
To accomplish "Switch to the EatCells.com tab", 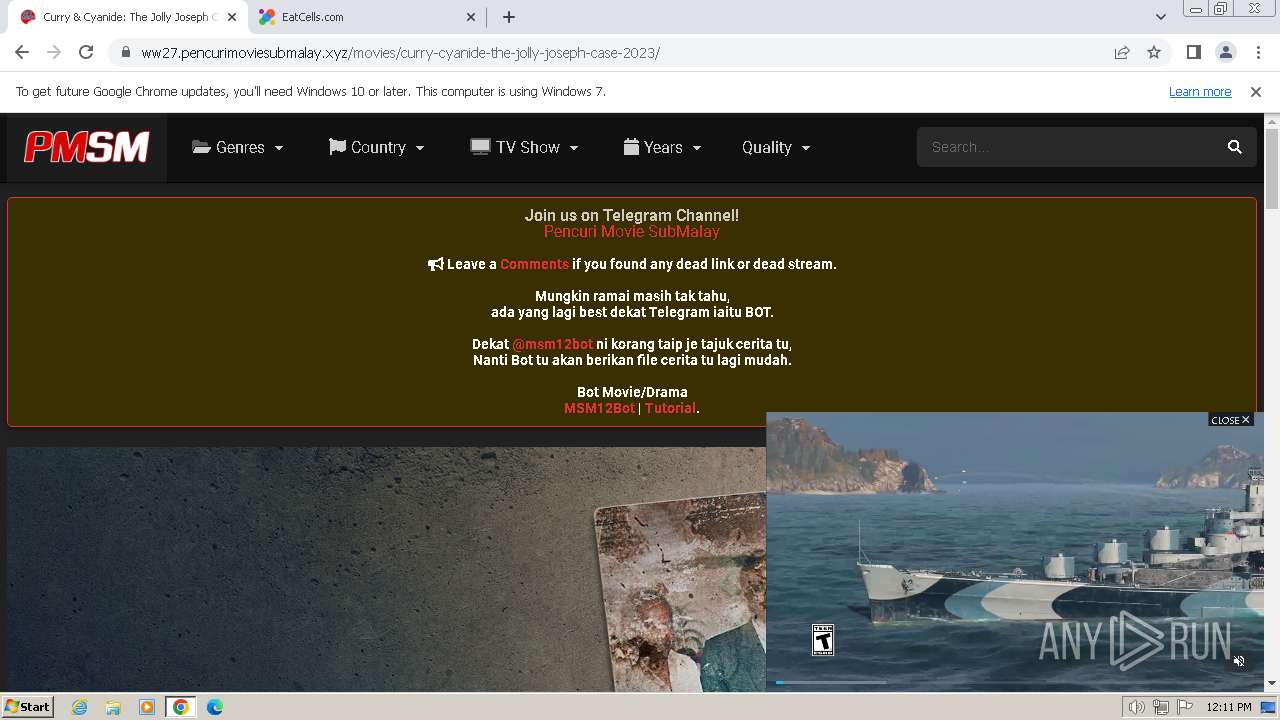I will (x=366, y=17).
